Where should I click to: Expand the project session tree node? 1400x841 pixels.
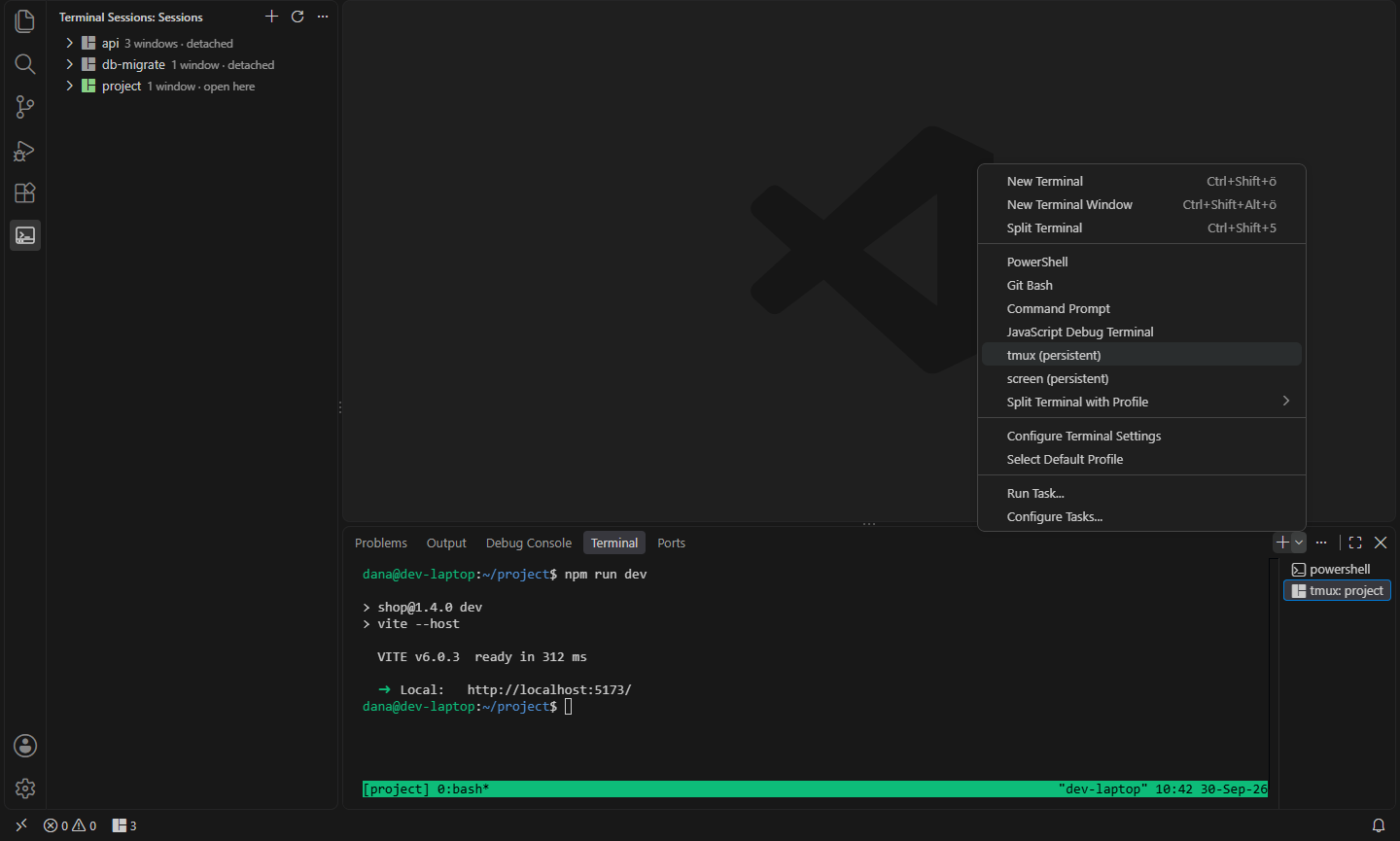point(70,86)
